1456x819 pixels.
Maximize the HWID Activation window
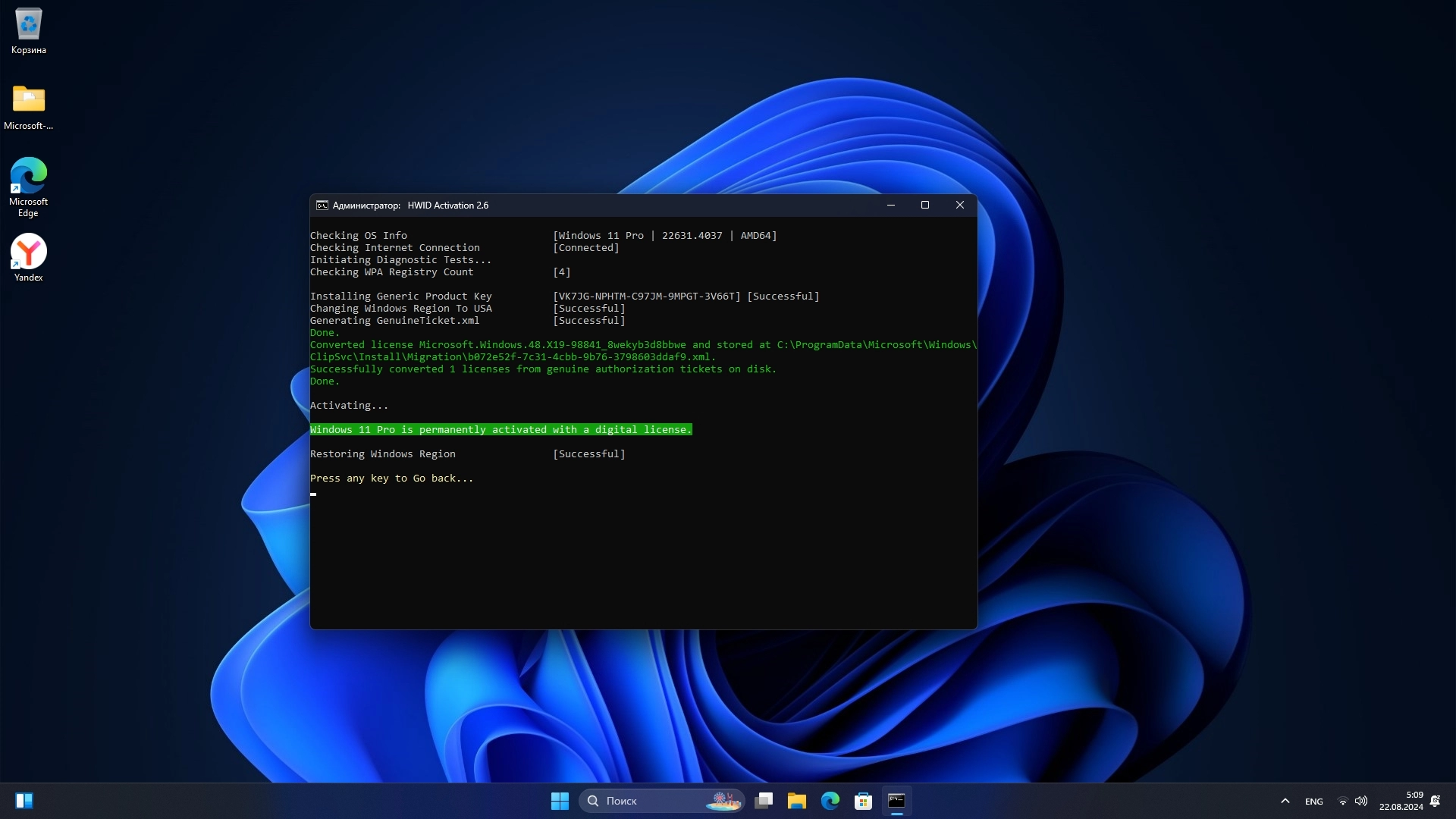[924, 205]
